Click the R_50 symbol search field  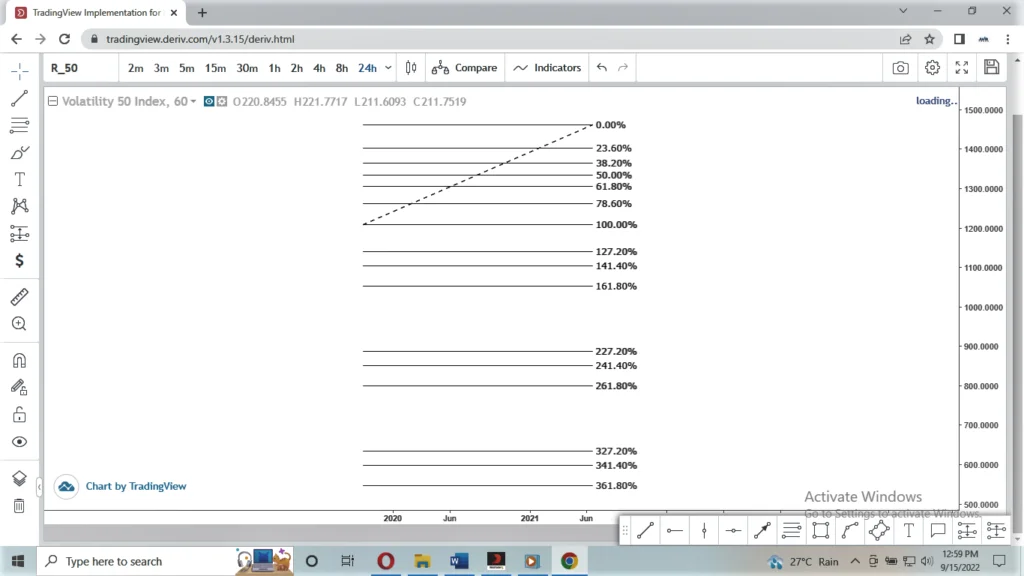[81, 68]
